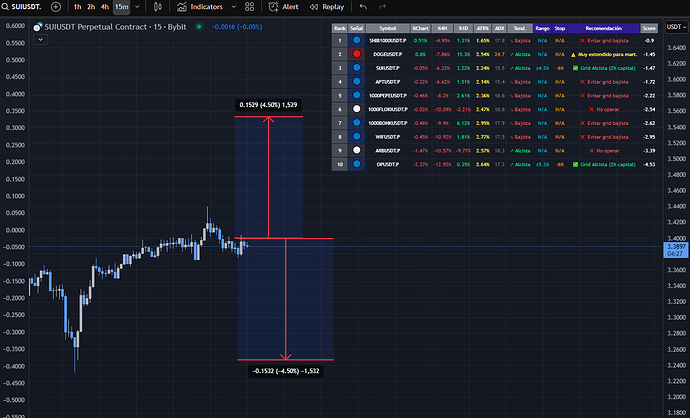Select the 2h timeframe

91,7
